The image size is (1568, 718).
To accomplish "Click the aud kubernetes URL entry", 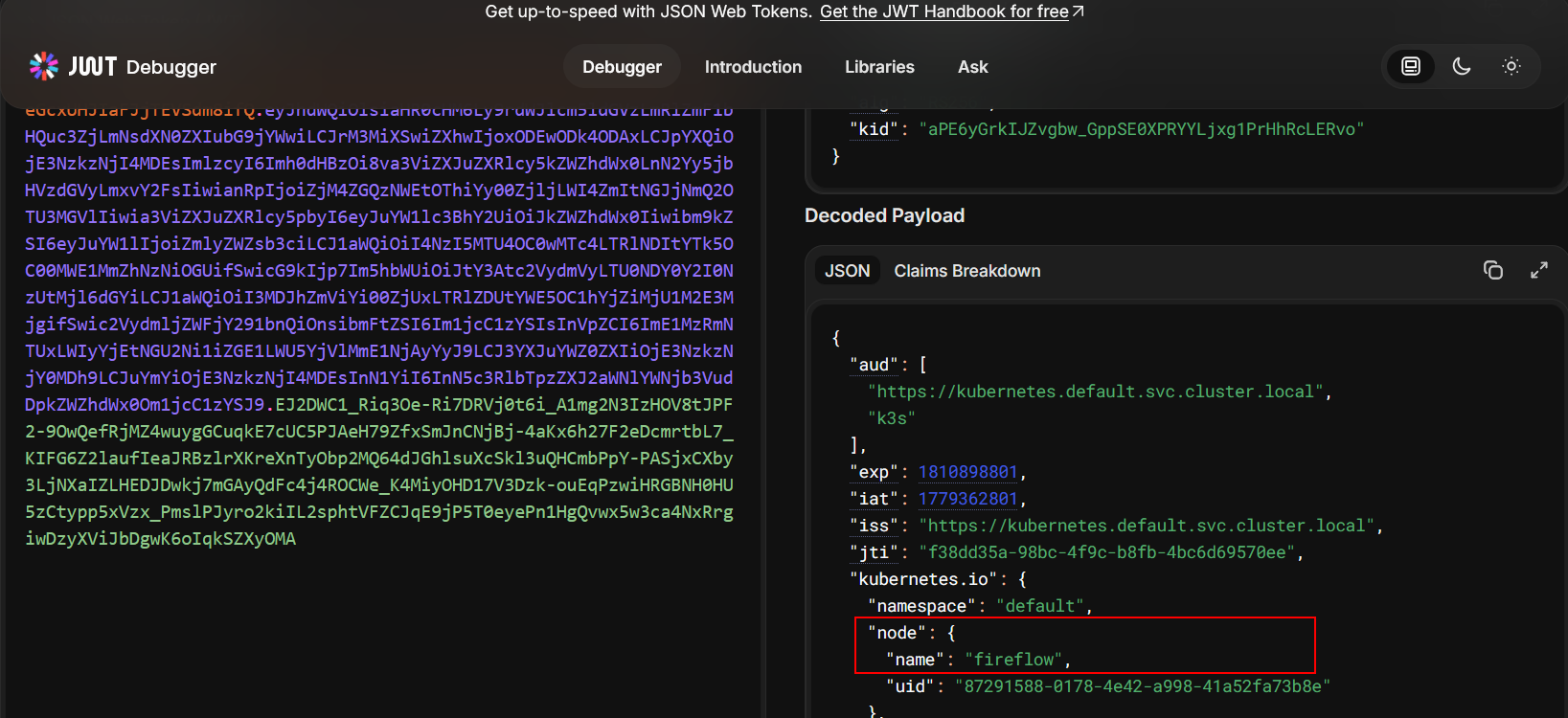I will coord(1096,392).
